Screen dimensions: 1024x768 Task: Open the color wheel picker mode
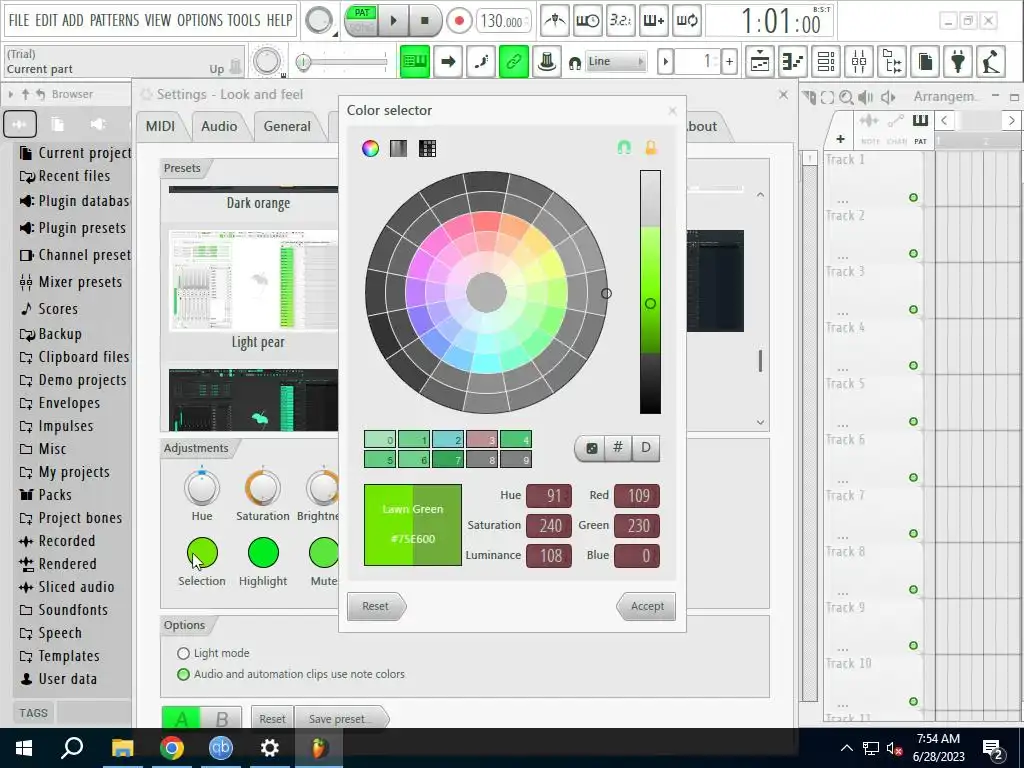tap(370, 148)
